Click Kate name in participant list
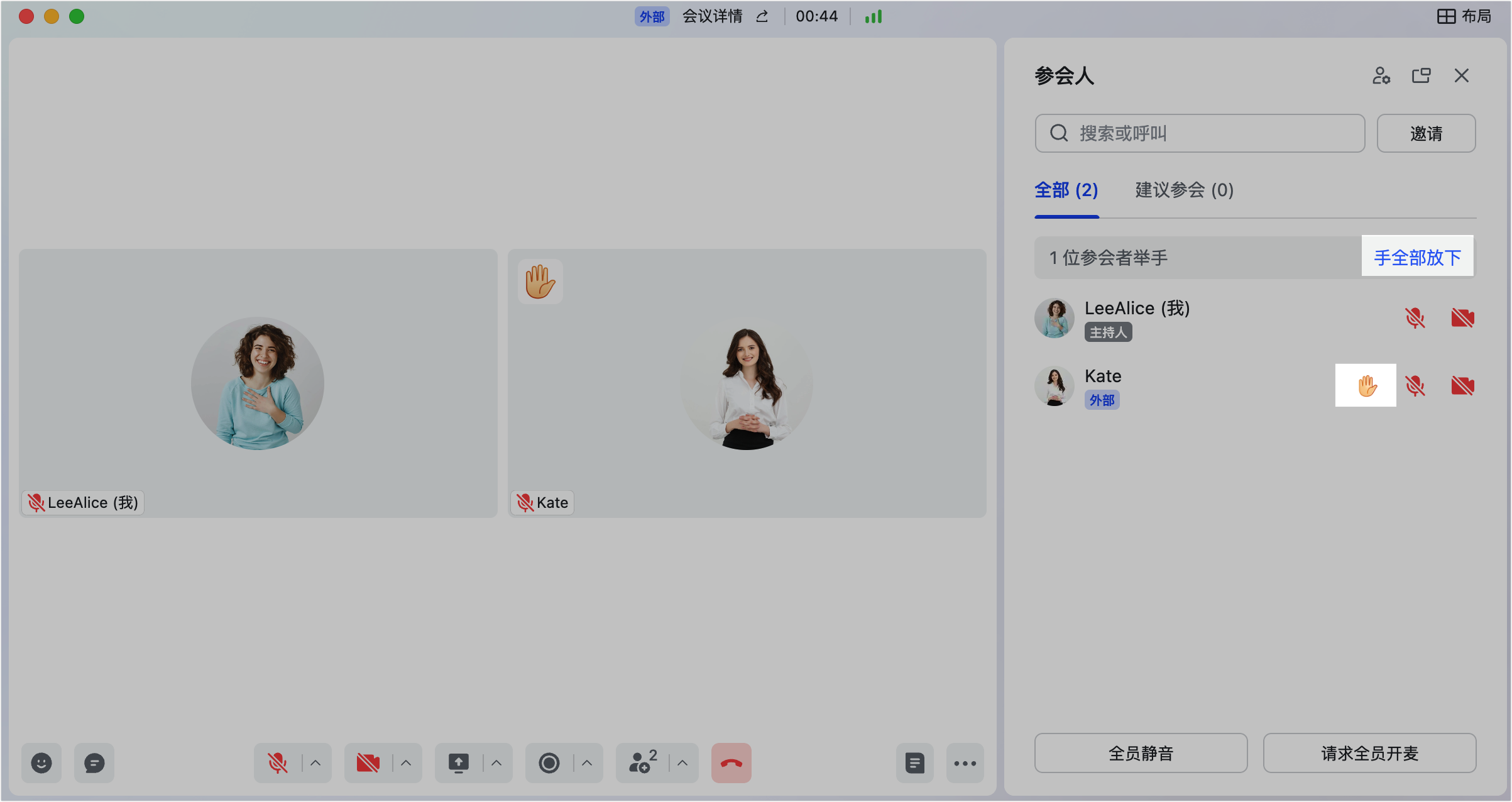This screenshot has width=1512, height=802. [x=1103, y=376]
